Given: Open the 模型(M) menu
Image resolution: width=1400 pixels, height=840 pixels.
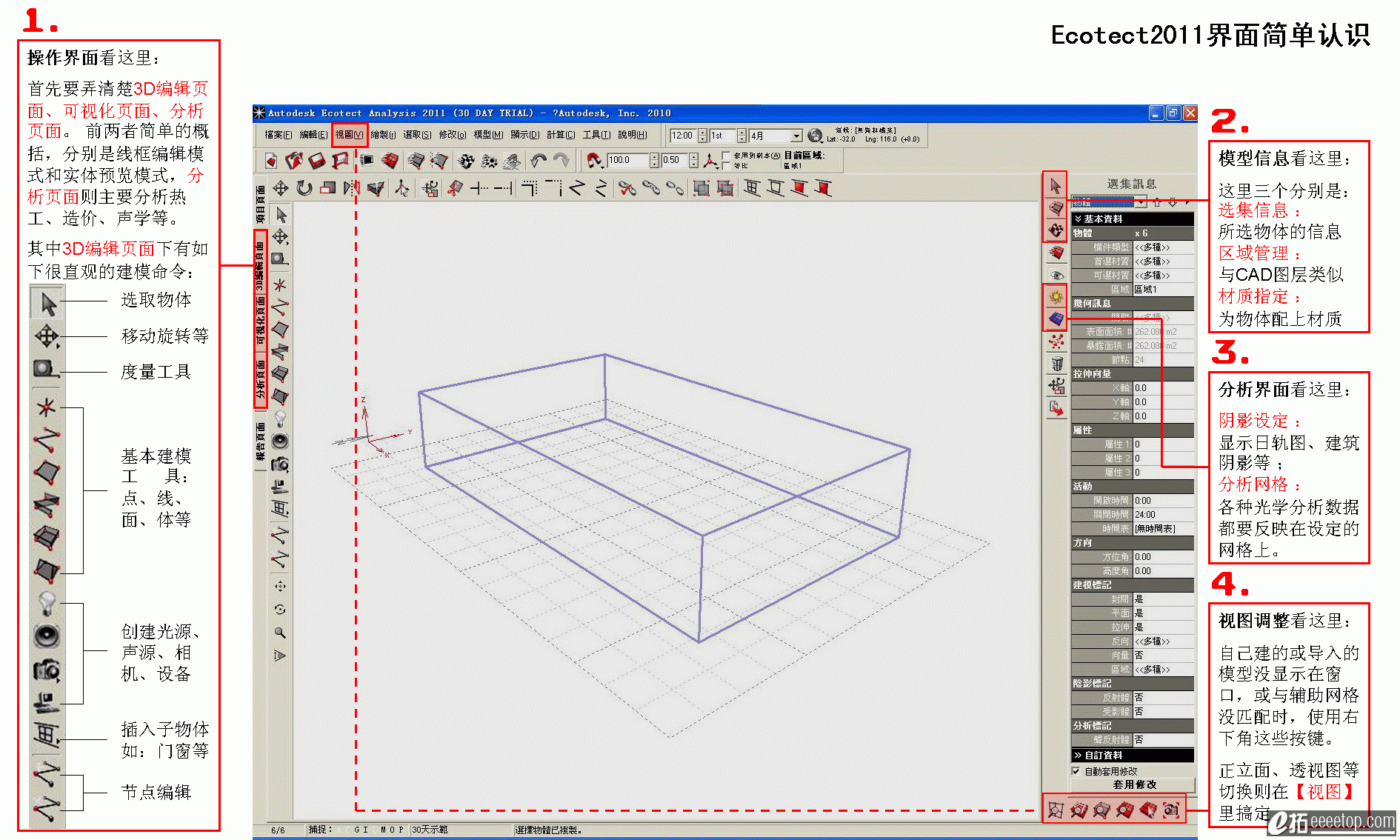Looking at the screenshot, I should (488, 135).
